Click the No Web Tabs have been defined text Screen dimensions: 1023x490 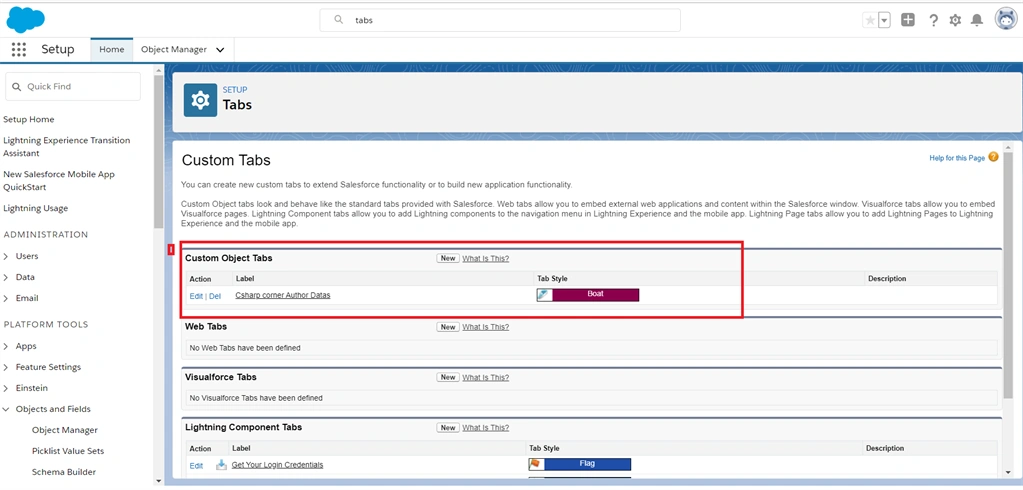tap(245, 348)
